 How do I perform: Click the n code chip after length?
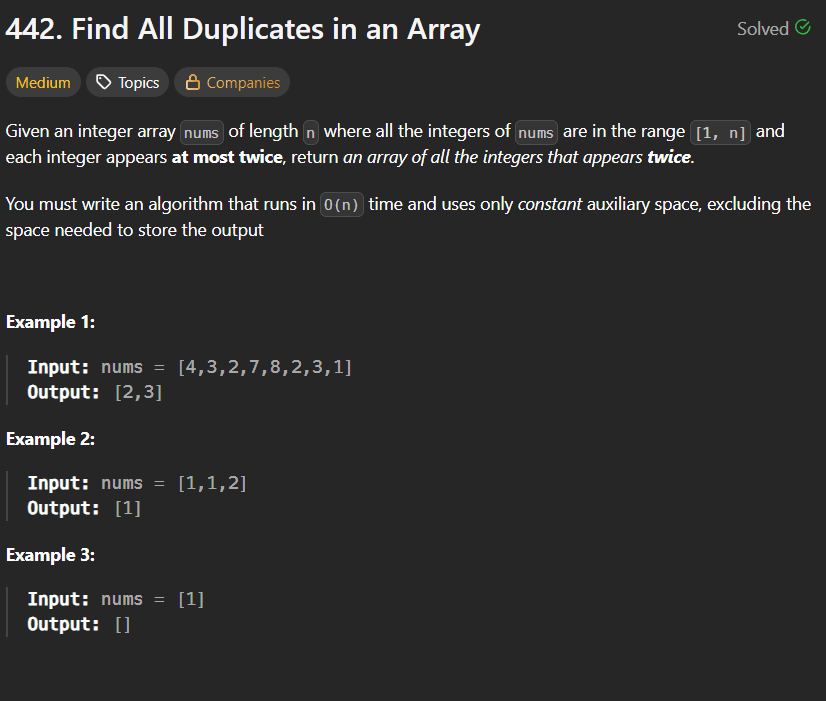tap(309, 131)
